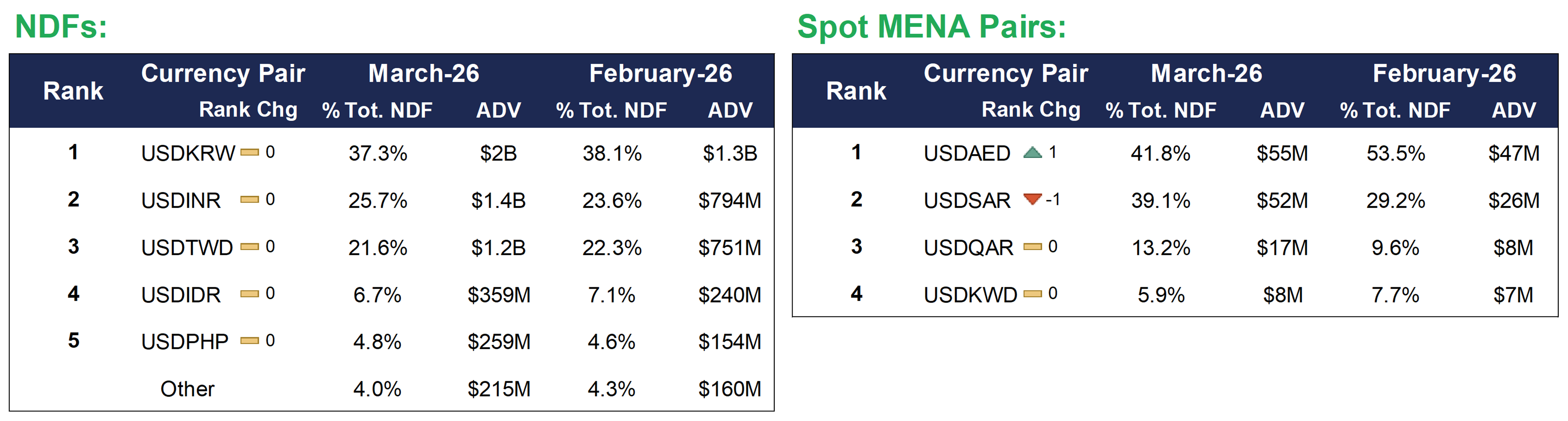1568x421 pixels.
Task: Click the flat rank-change bar next to USDPHP
Action: (x=250, y=341)
